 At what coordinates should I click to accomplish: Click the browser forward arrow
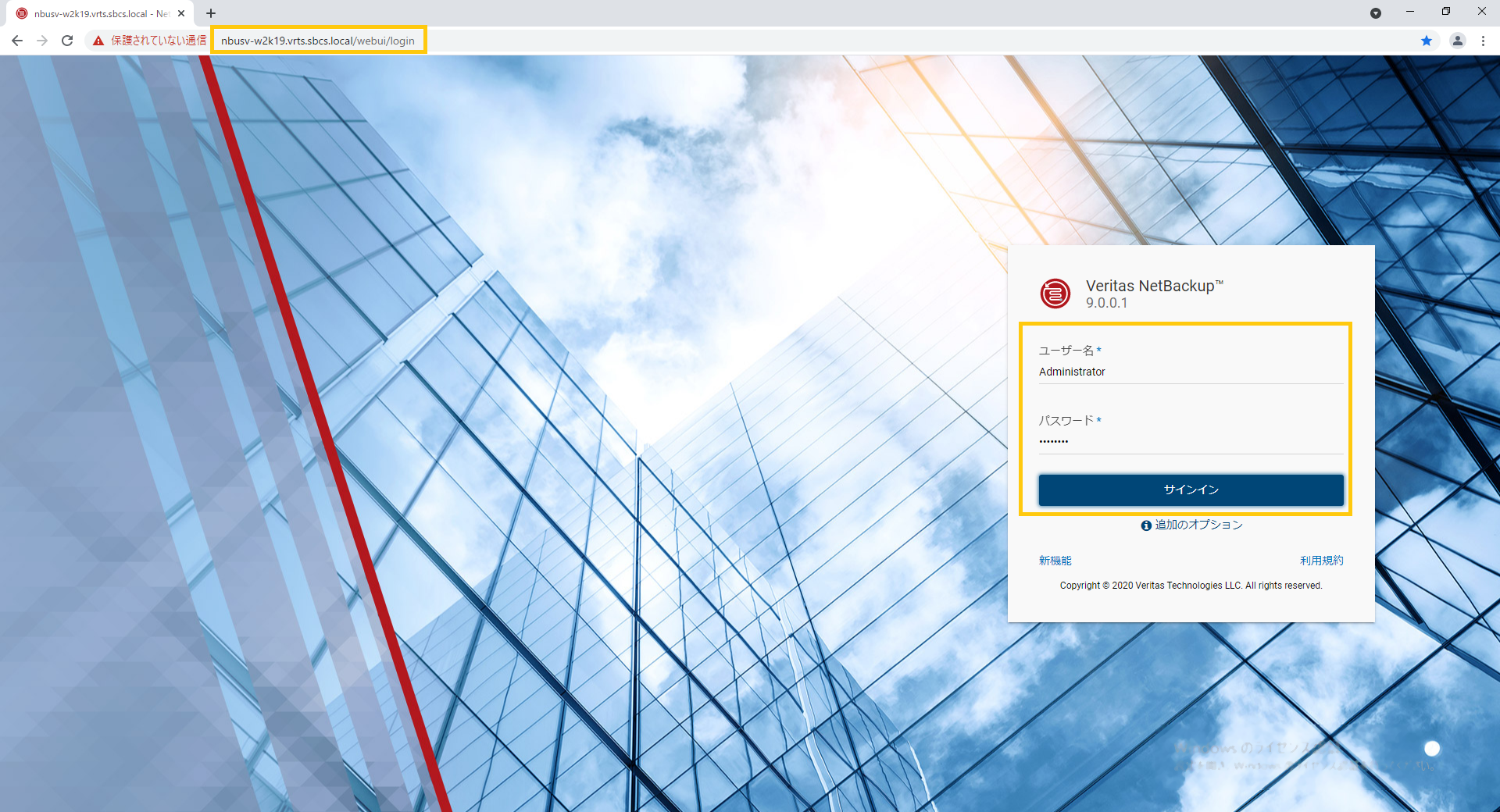tap(42, 41)
